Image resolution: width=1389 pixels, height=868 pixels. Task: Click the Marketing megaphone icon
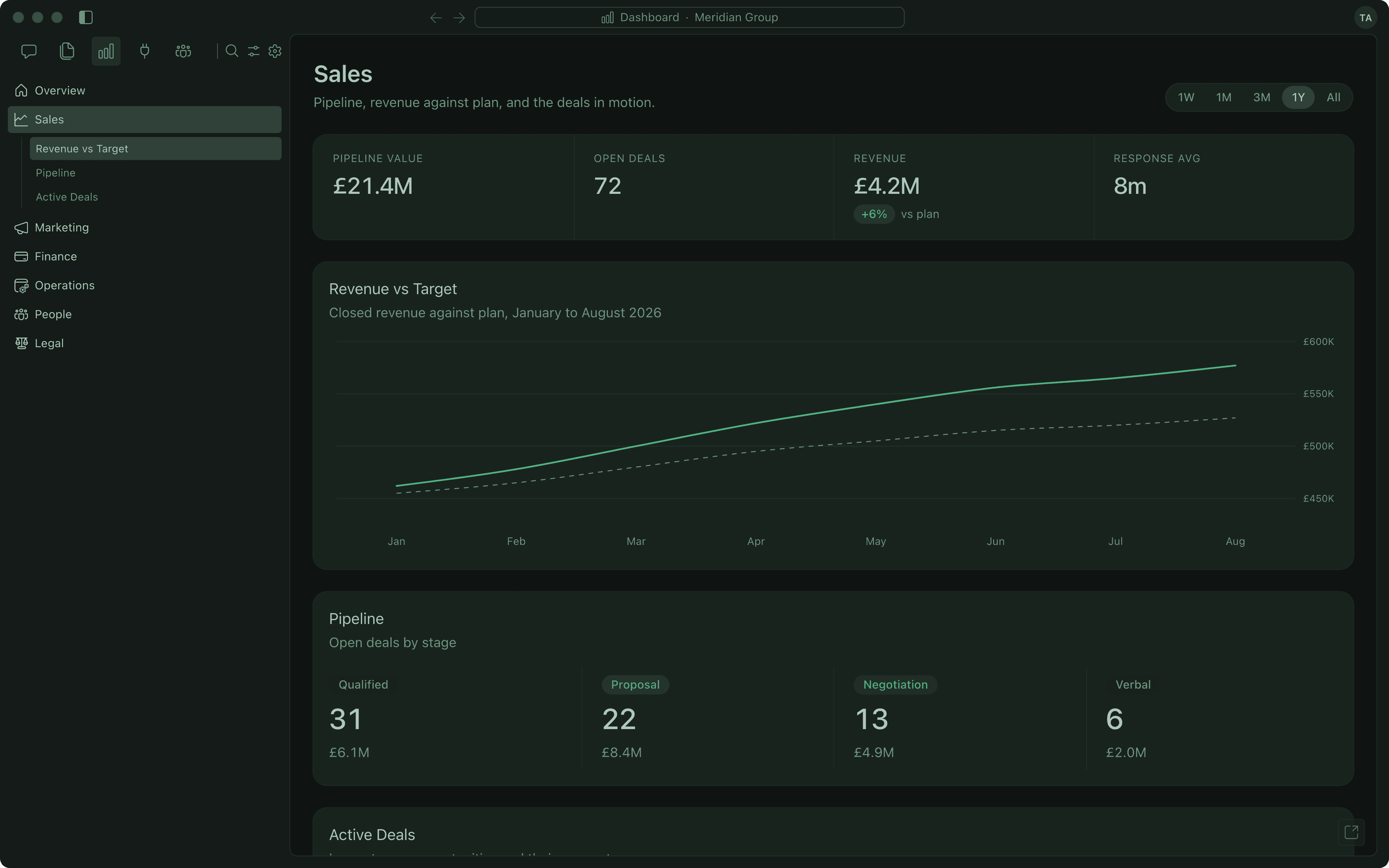coord(21,228)
